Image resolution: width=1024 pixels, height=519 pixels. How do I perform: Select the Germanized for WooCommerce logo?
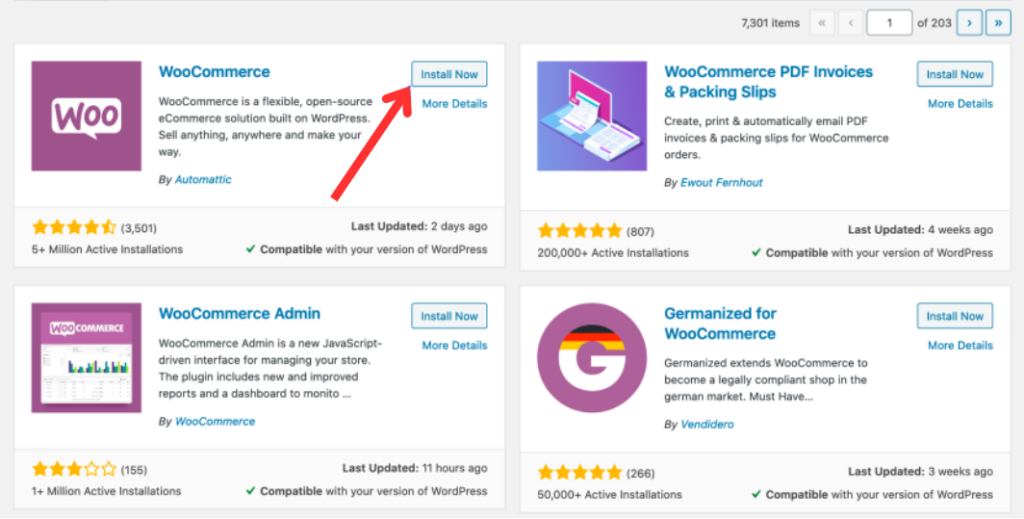[592, 358]
